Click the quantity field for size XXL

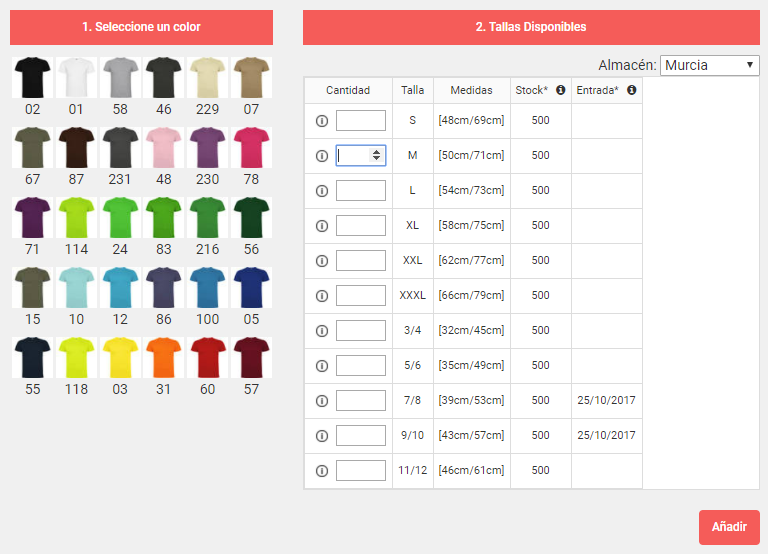pyautogui.click(x=360, y=261)
